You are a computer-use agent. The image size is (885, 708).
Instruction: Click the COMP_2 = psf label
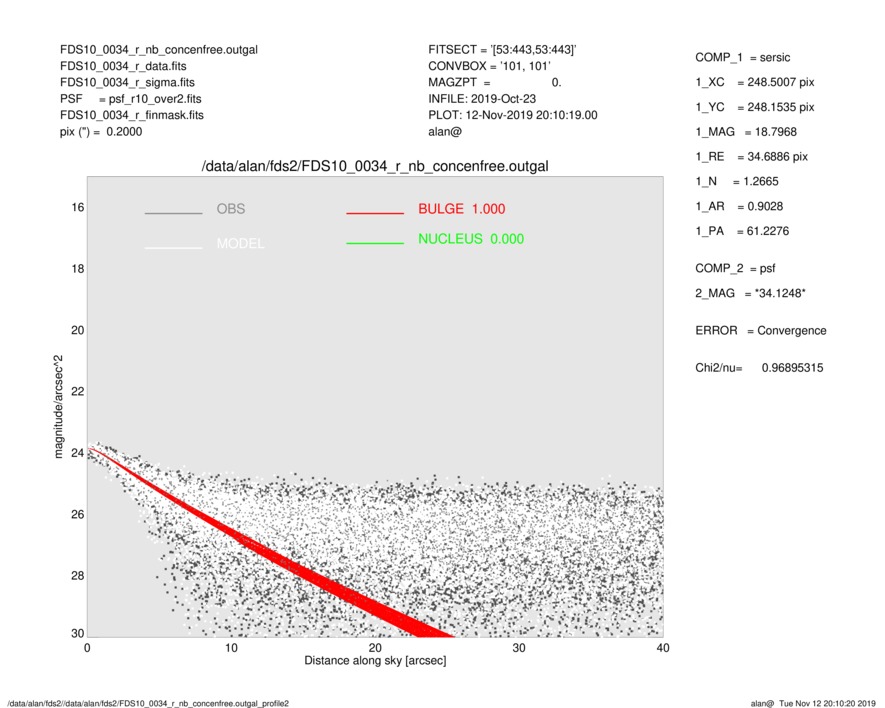tap(735, 268)
